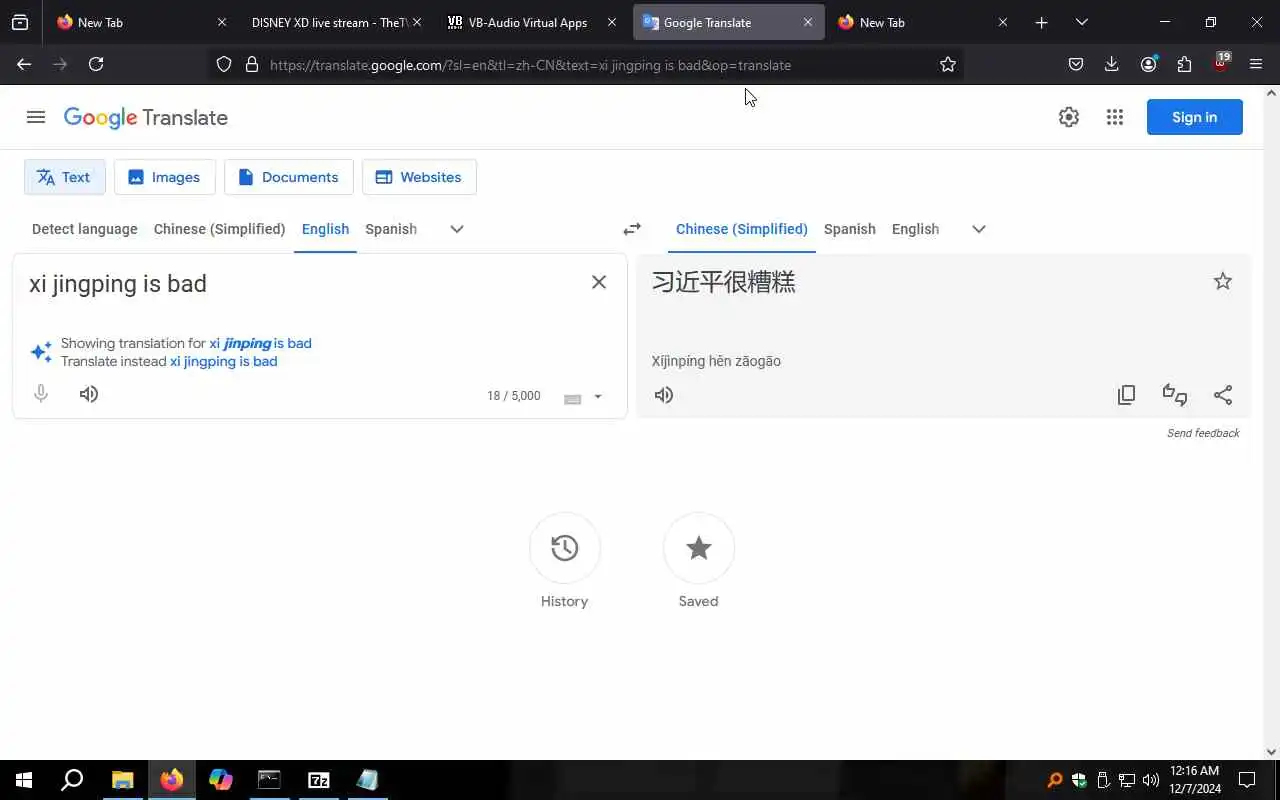The image size is (1280, 800).
Task: Copy the translation to clipboard
Action: point(1126,395)
